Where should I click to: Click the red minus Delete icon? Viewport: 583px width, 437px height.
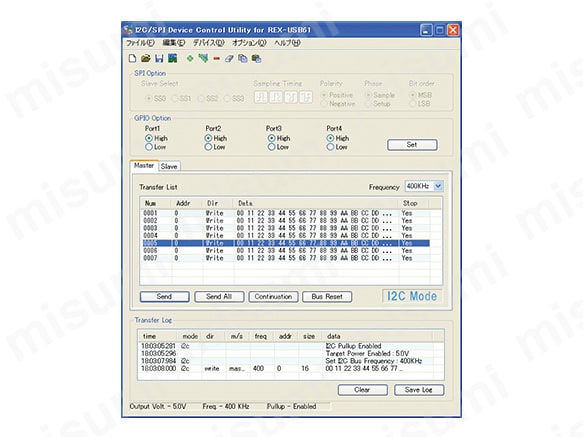pyautogui.click(x=216, y=59)
